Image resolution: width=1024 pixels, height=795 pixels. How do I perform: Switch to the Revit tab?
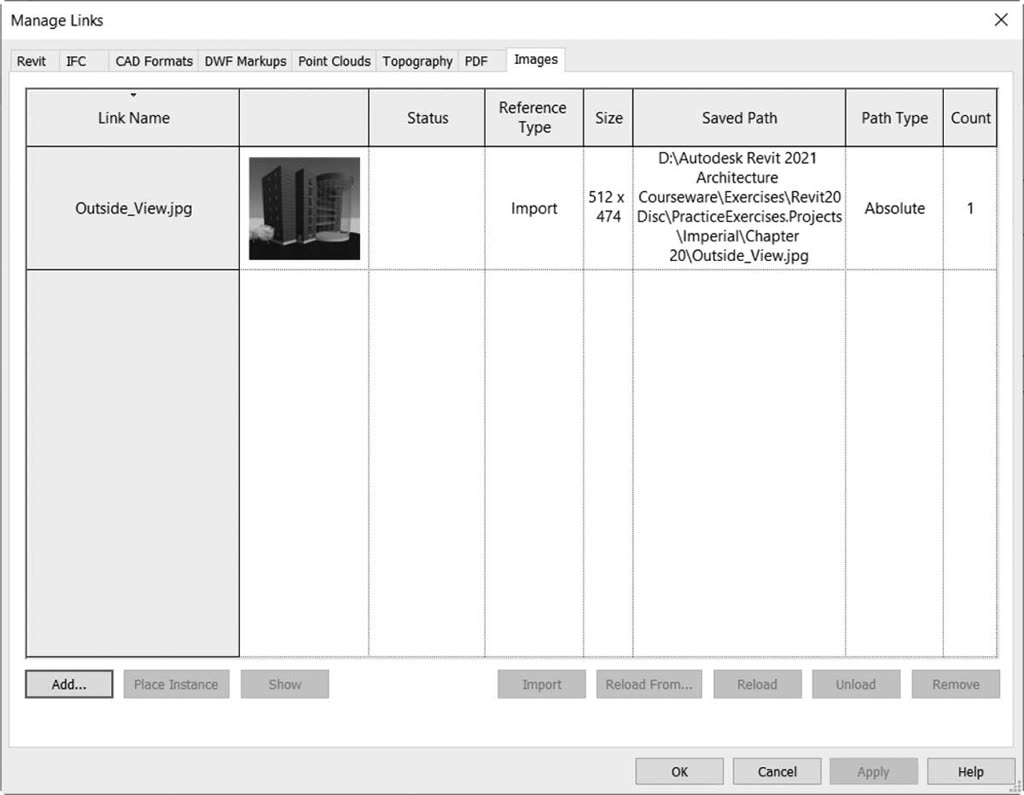tap(31, 61)
